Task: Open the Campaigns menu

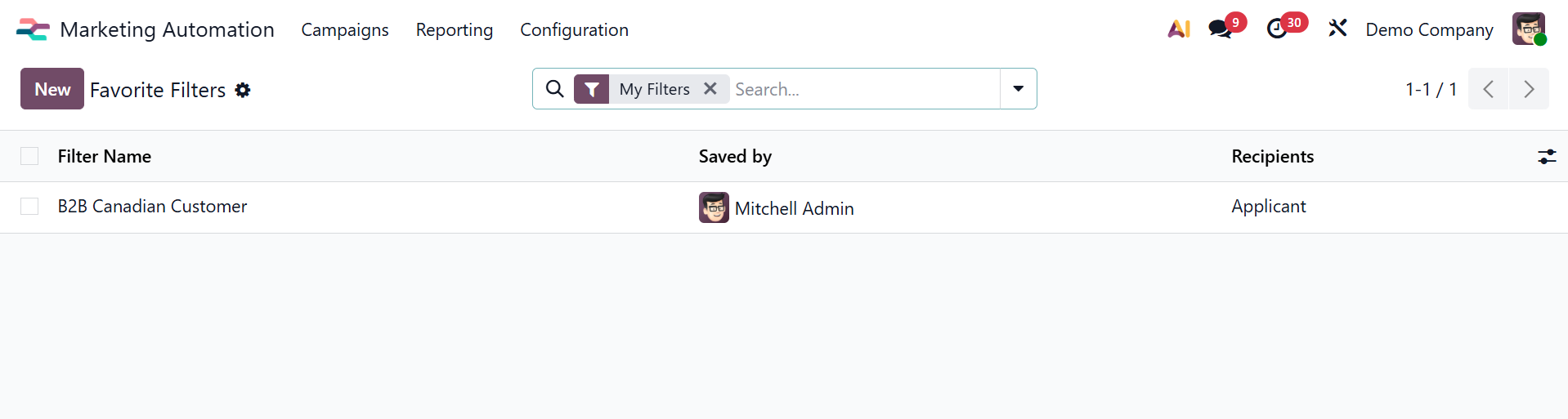Action: click(x=345, y=29)
